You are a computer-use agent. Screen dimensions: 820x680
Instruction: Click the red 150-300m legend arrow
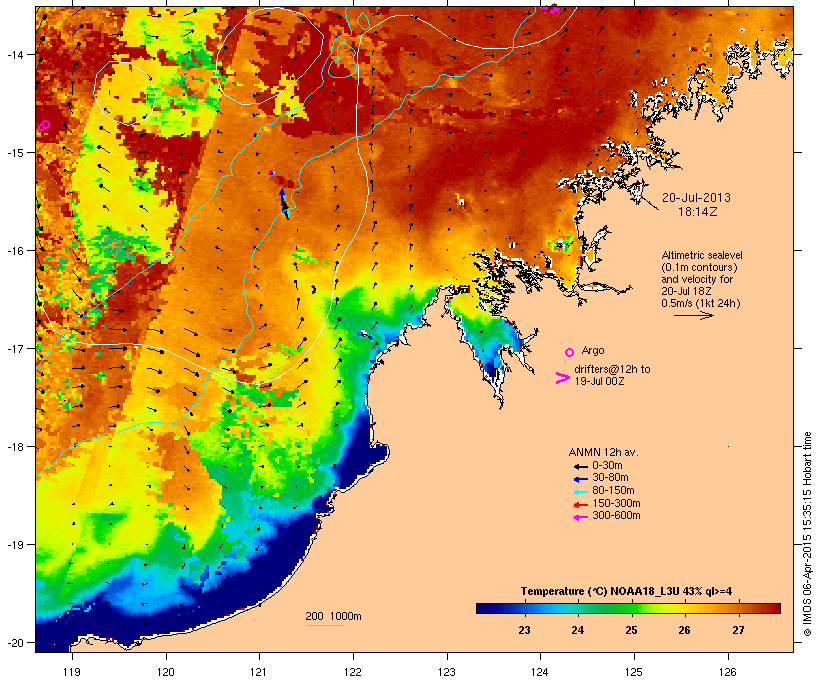[x=580, y=504]
